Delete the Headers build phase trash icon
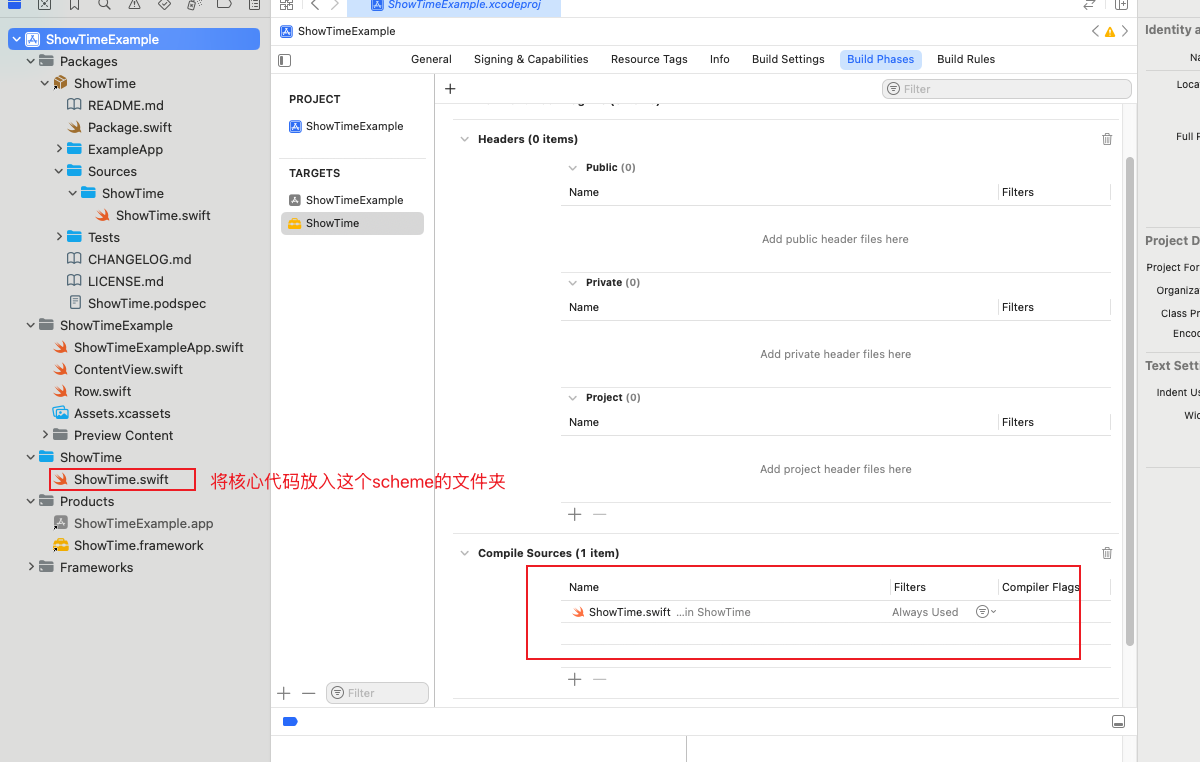The image size is (1200, 762). click(x=1107, y=139)
